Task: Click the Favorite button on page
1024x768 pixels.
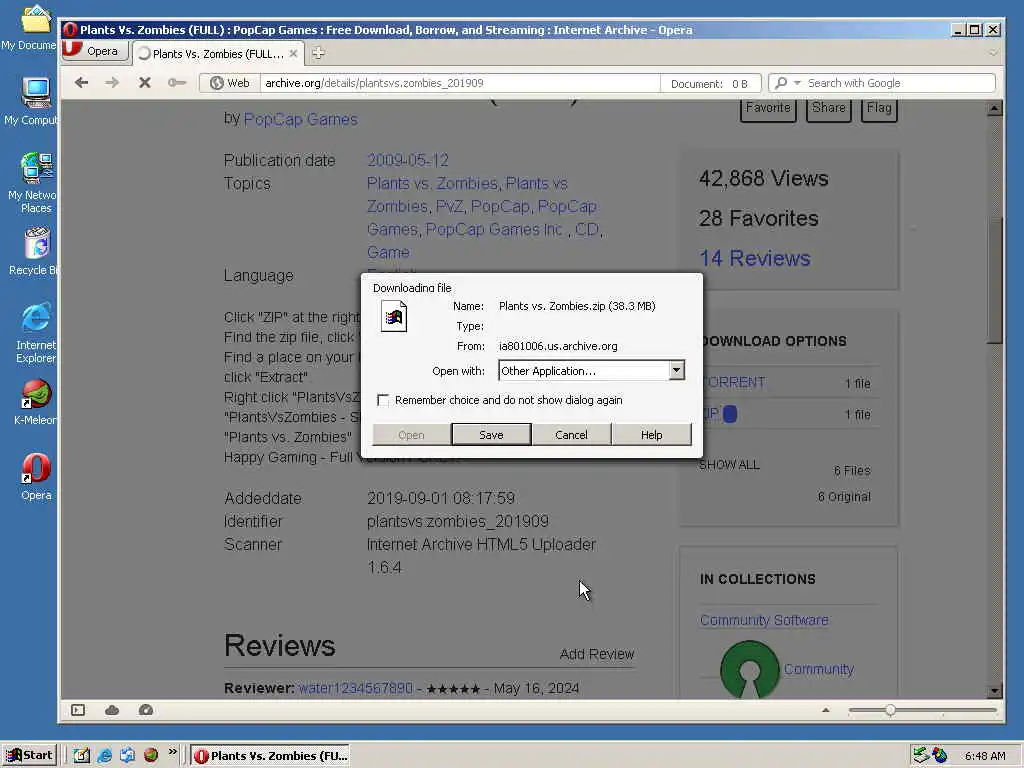Action: pos(768,108)
